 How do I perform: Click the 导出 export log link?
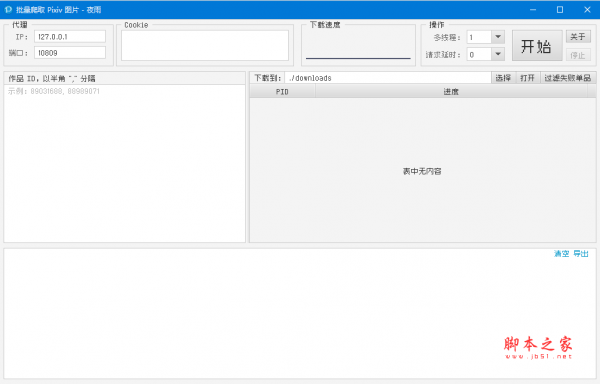(580, 254)
